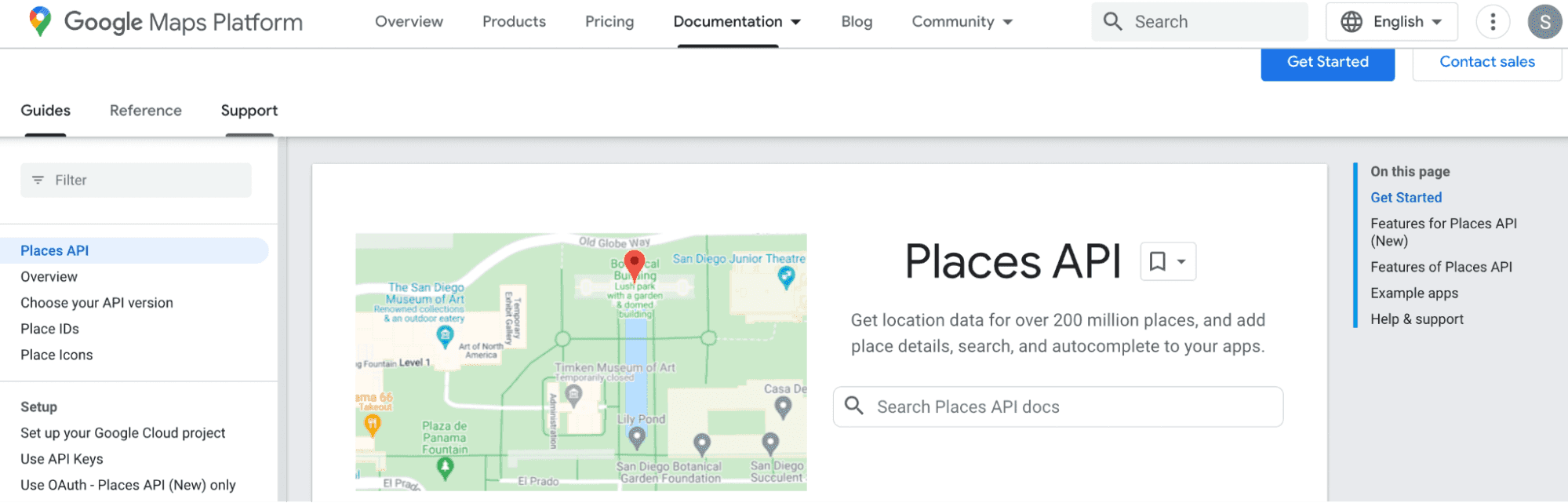The image size is (1568, 503).
Task: Click the Plaza de Panama Fountain marker
Action: tap(446, 468)
